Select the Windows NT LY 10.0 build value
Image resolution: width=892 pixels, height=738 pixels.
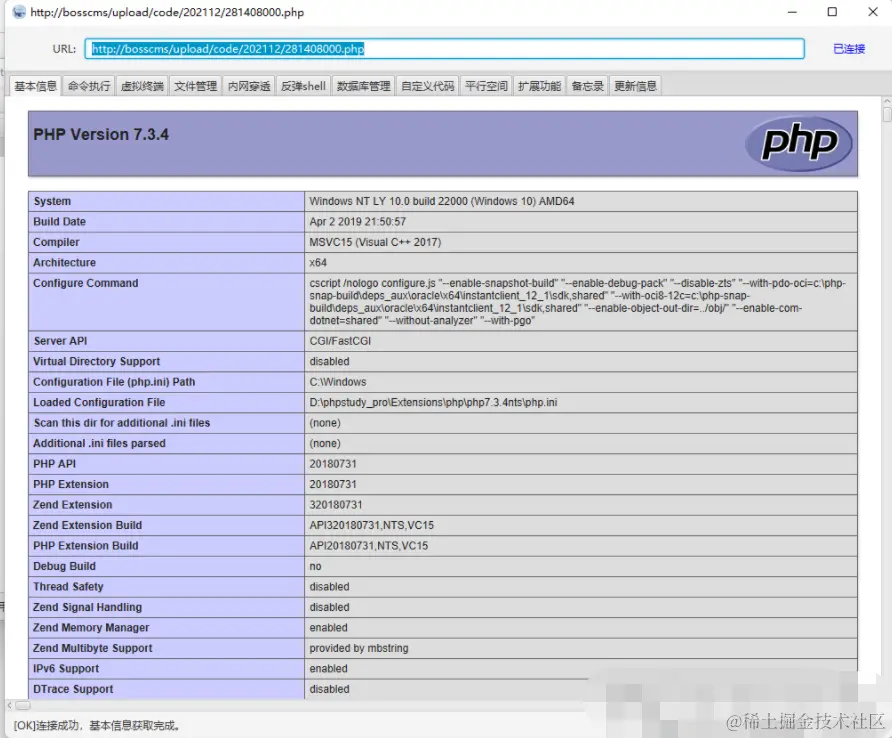click(442, 201)
